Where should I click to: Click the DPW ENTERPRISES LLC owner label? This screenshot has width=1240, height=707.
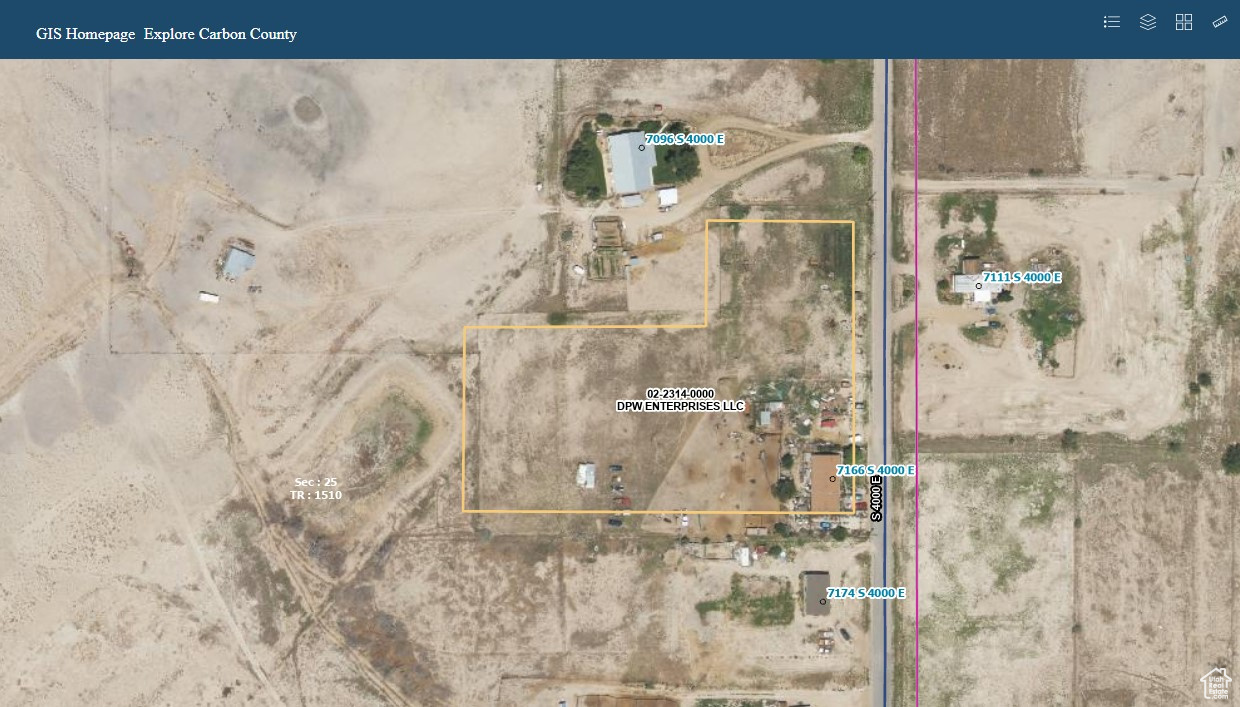680,406
